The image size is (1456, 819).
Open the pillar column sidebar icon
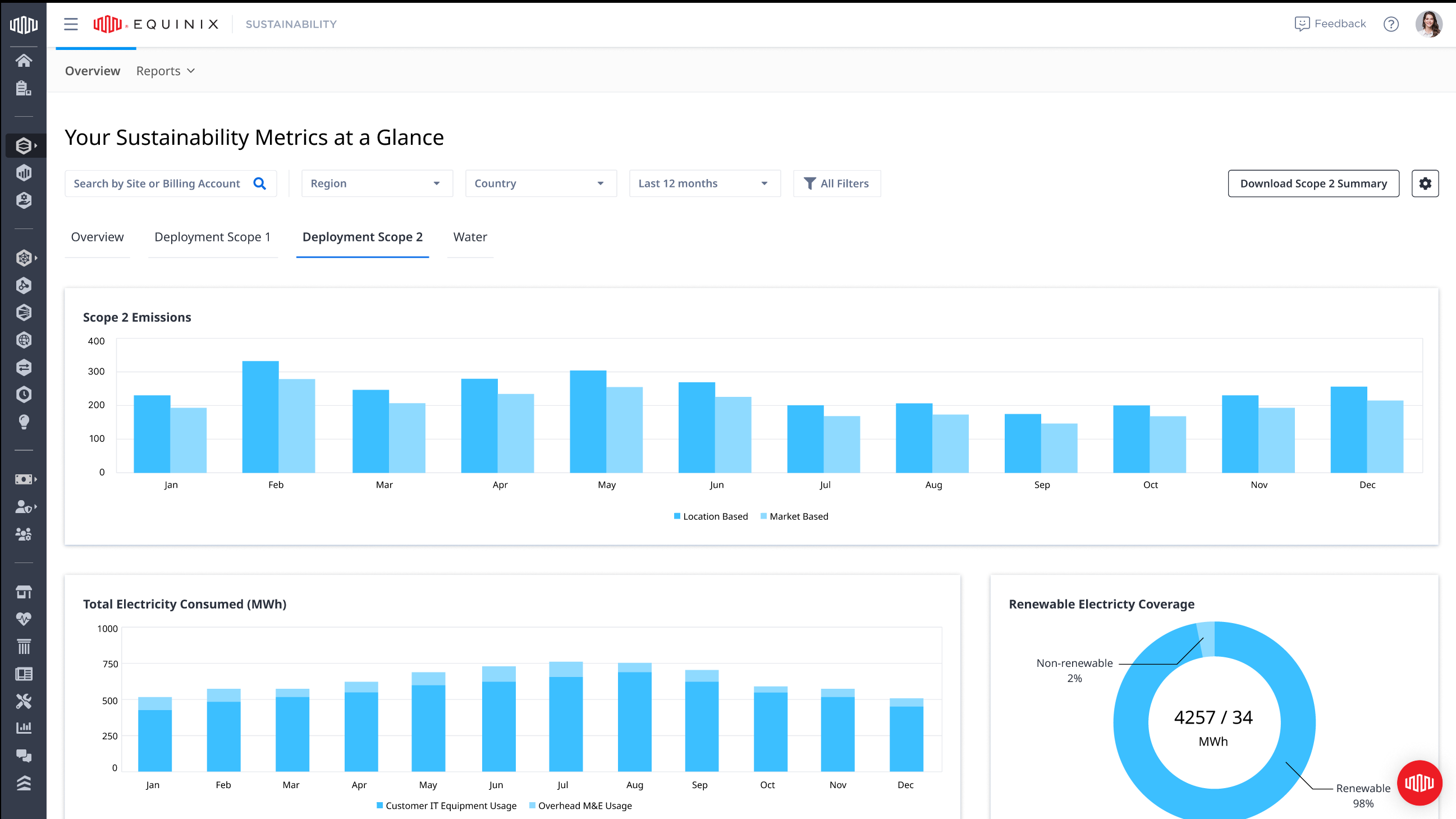tap(23, 646)
